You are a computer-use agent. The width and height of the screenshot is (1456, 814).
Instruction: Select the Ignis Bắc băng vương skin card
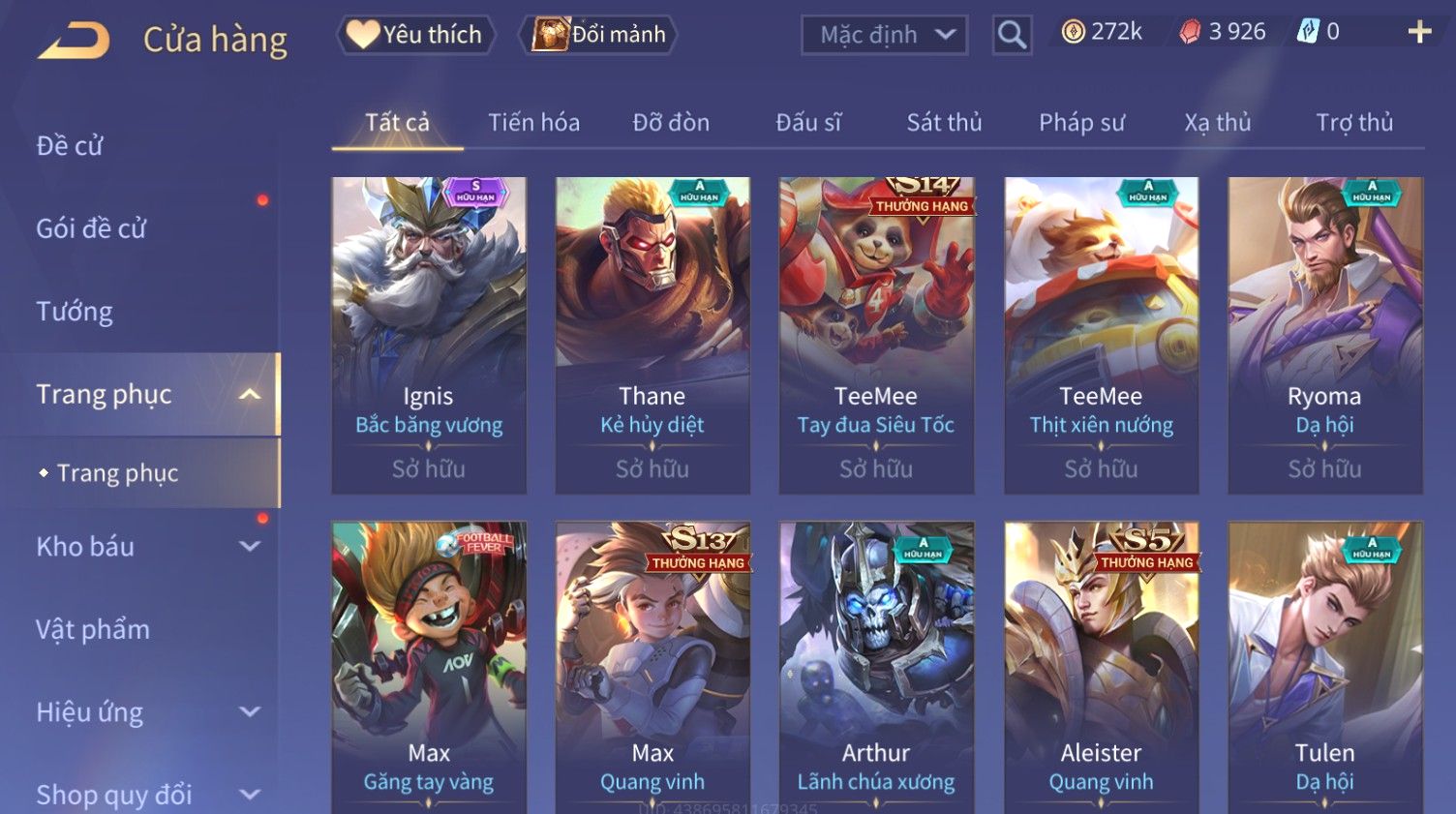point(429,335)
